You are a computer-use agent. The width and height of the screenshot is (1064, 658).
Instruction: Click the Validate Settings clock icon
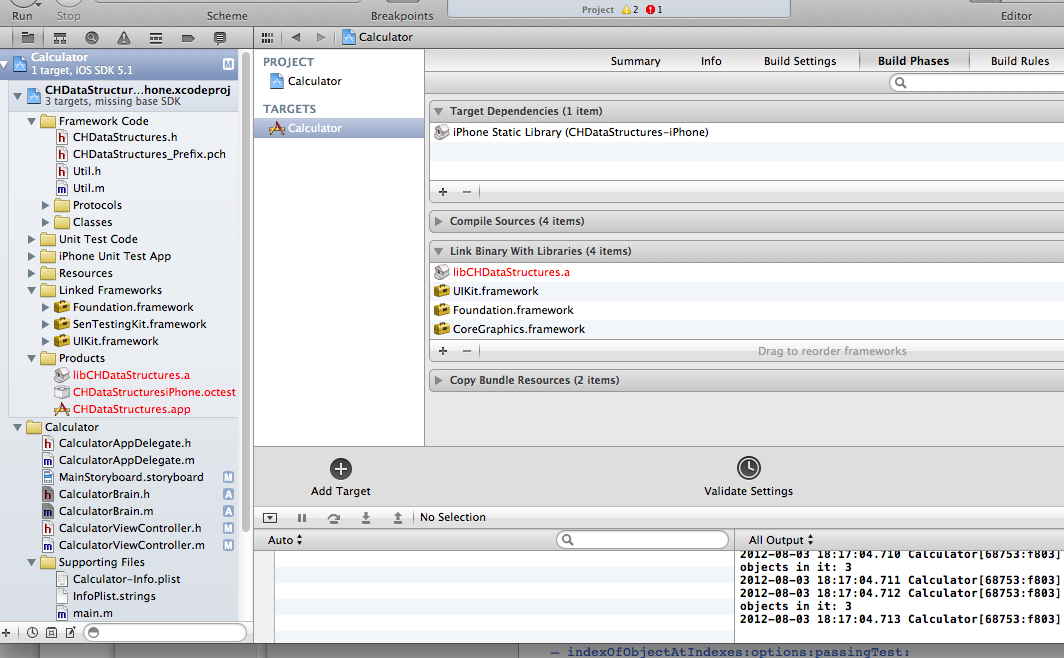click(x=748, y=468)
